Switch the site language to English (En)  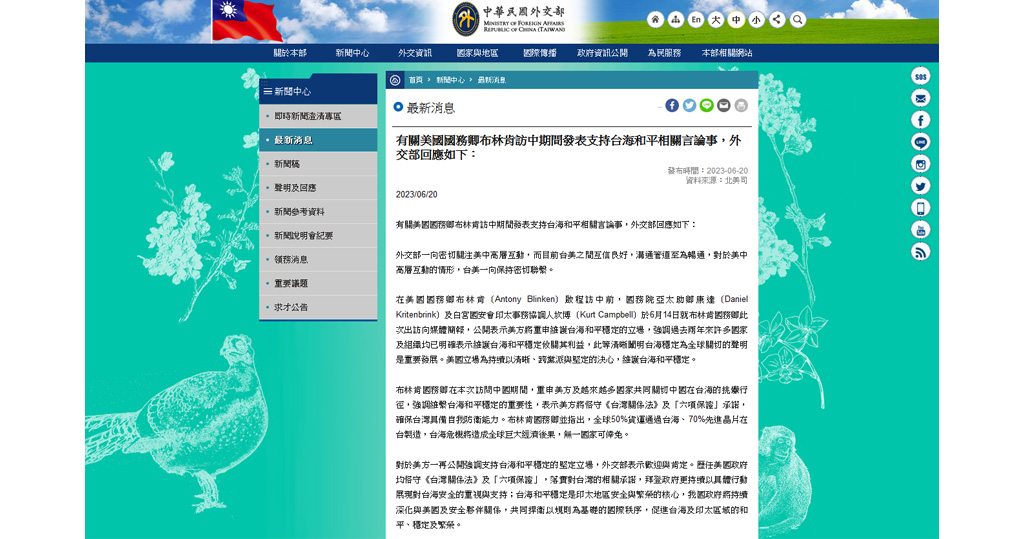696,19
